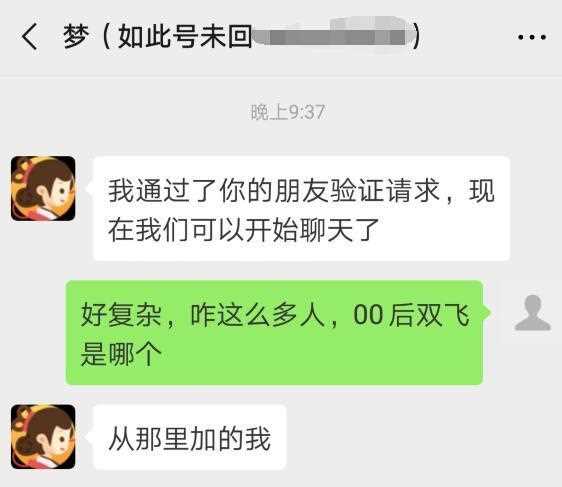Open the three-dots chat options menu
Screen dimensions: 562x487
pos(532,37)
